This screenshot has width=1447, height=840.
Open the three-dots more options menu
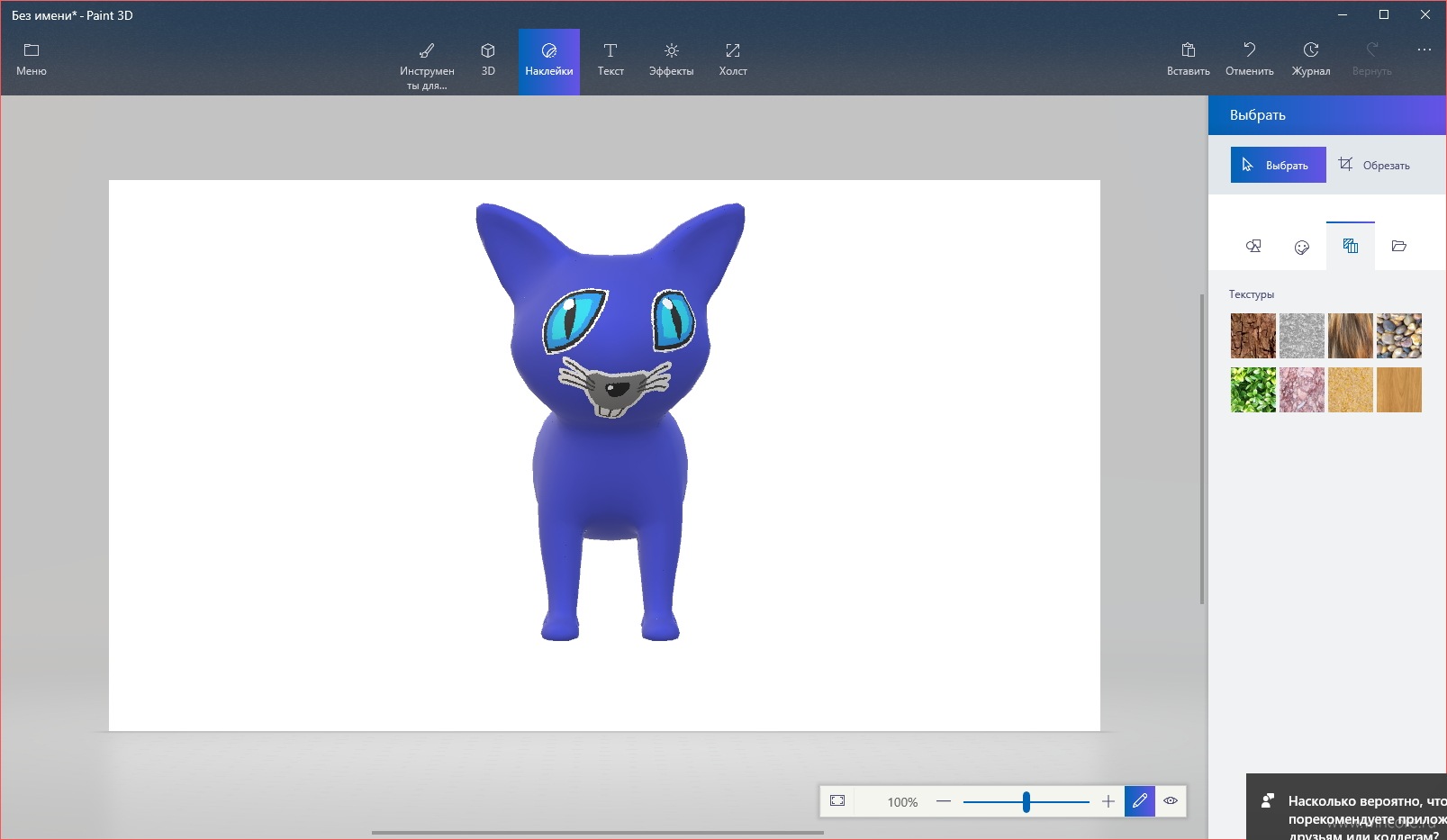click(x=1424, y=50)
